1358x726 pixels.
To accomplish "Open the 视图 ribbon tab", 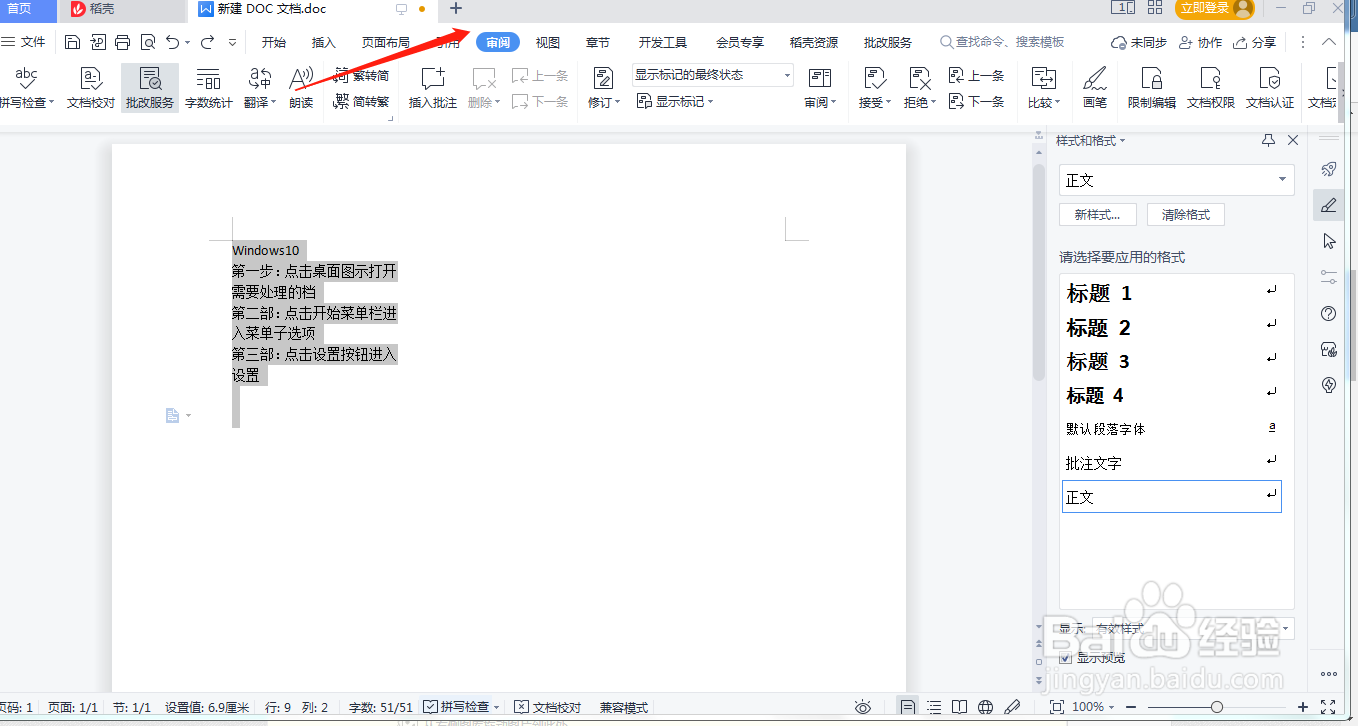I will click(x=547, y=42).
